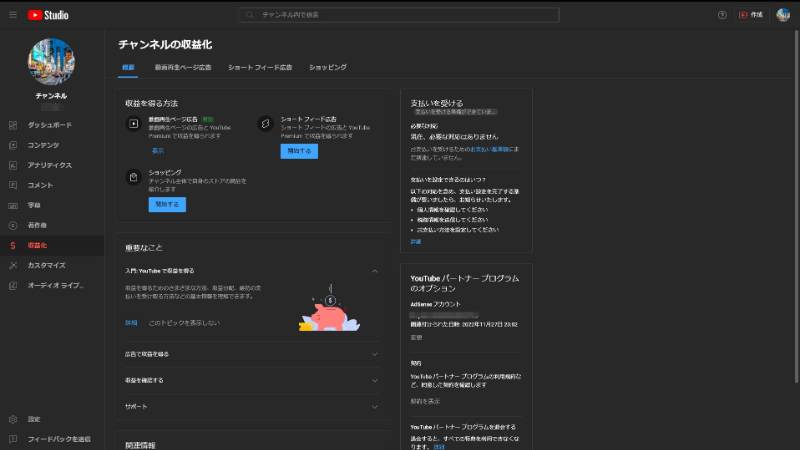Click 詳細 link beside hide-topic text

(131, 323)
